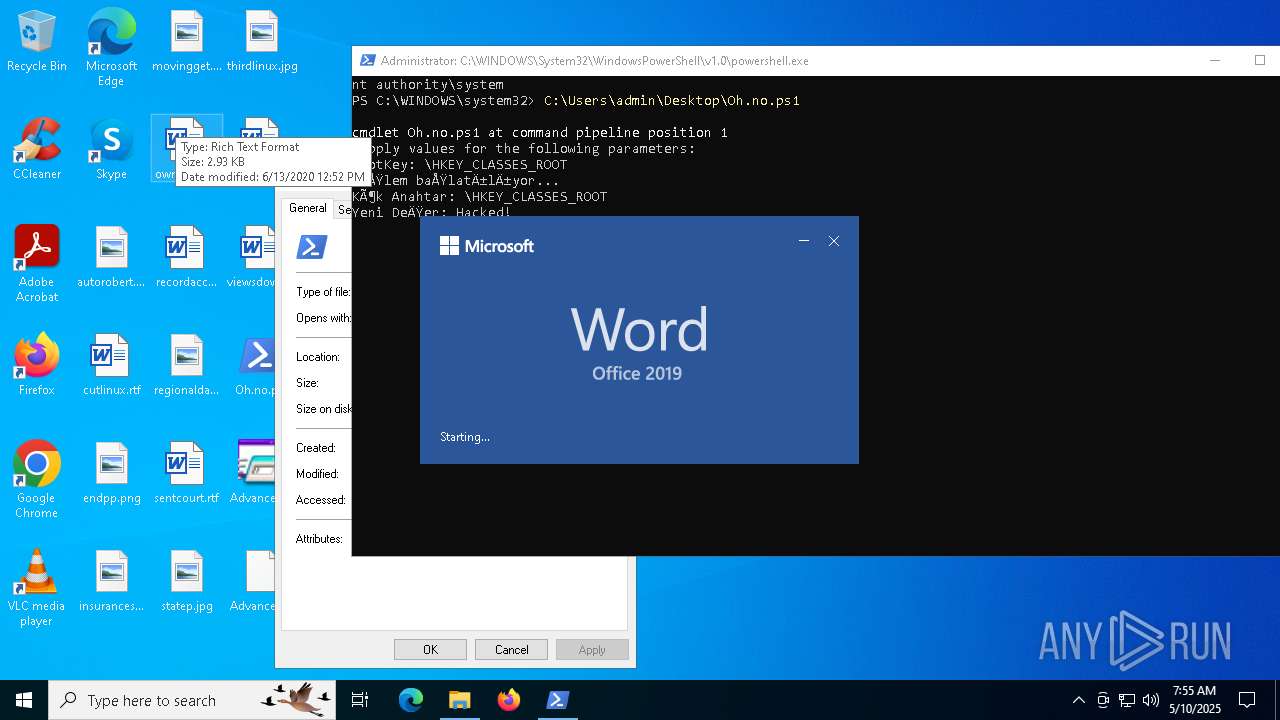The image size is (1280, 720).
Task: Close the Word splash screen
Action: pos(834,241)
